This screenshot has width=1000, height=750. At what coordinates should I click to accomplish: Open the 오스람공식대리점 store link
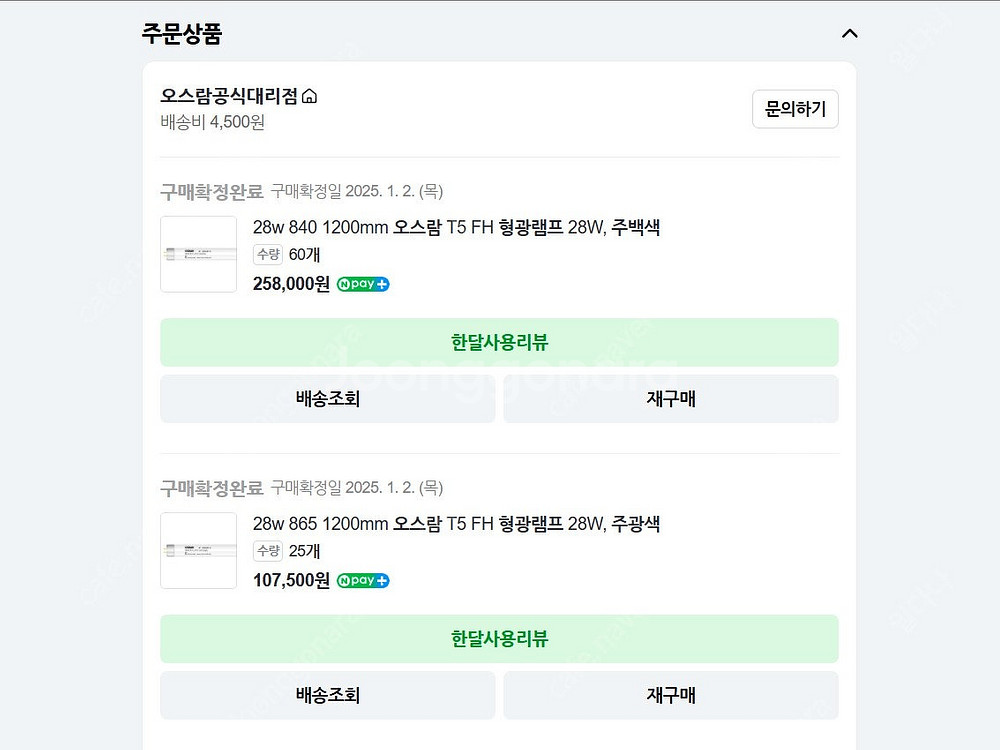[229, 96]
